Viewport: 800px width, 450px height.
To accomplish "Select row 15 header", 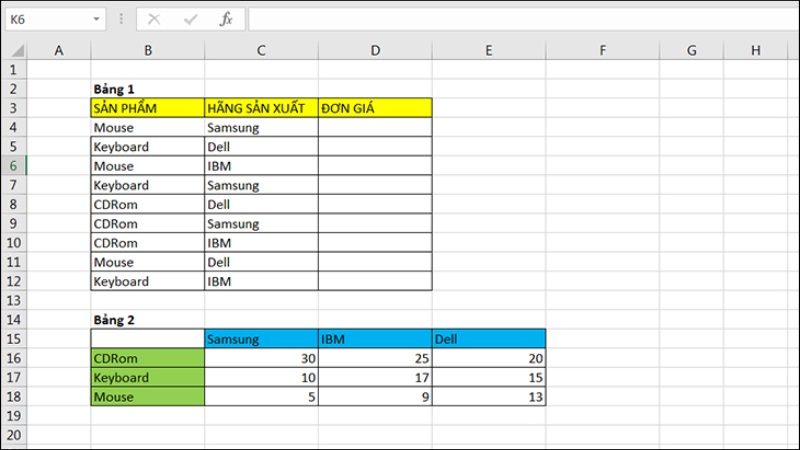I will click(x=13, y=339).
